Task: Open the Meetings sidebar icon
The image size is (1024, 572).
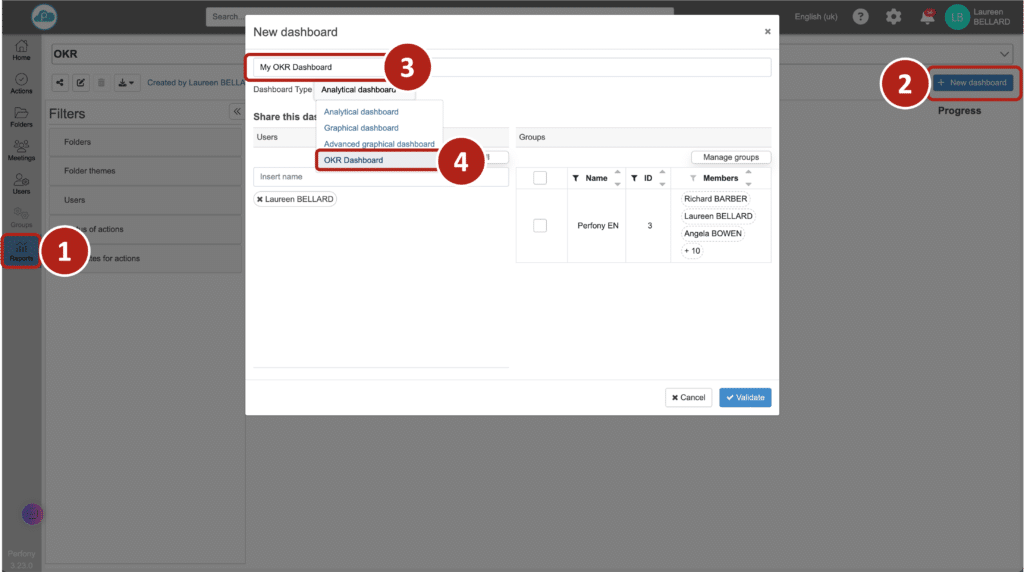Action: tap(21, 150)
